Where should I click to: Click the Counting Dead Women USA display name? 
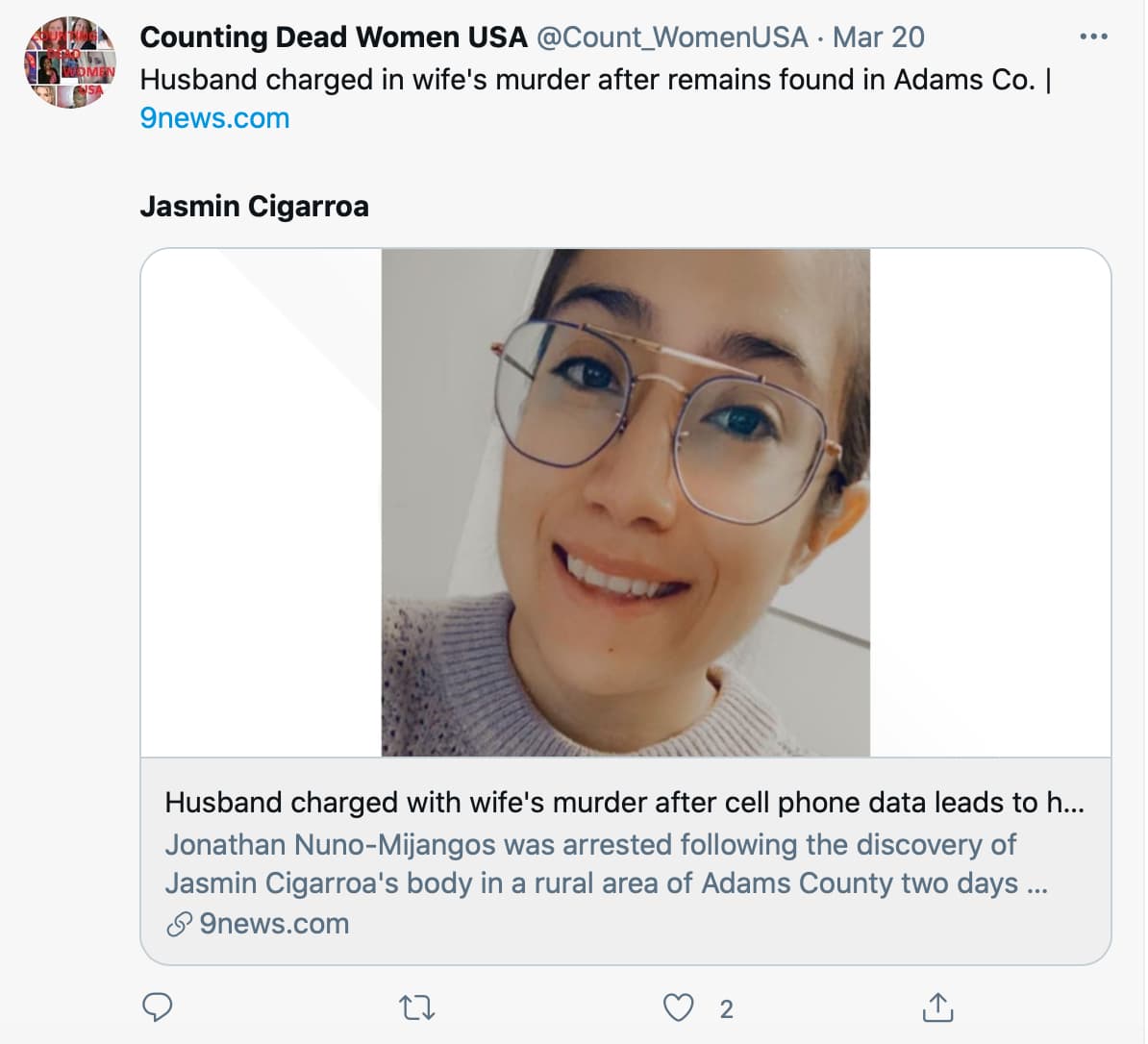pyautogui.click(x=333, y=37)
